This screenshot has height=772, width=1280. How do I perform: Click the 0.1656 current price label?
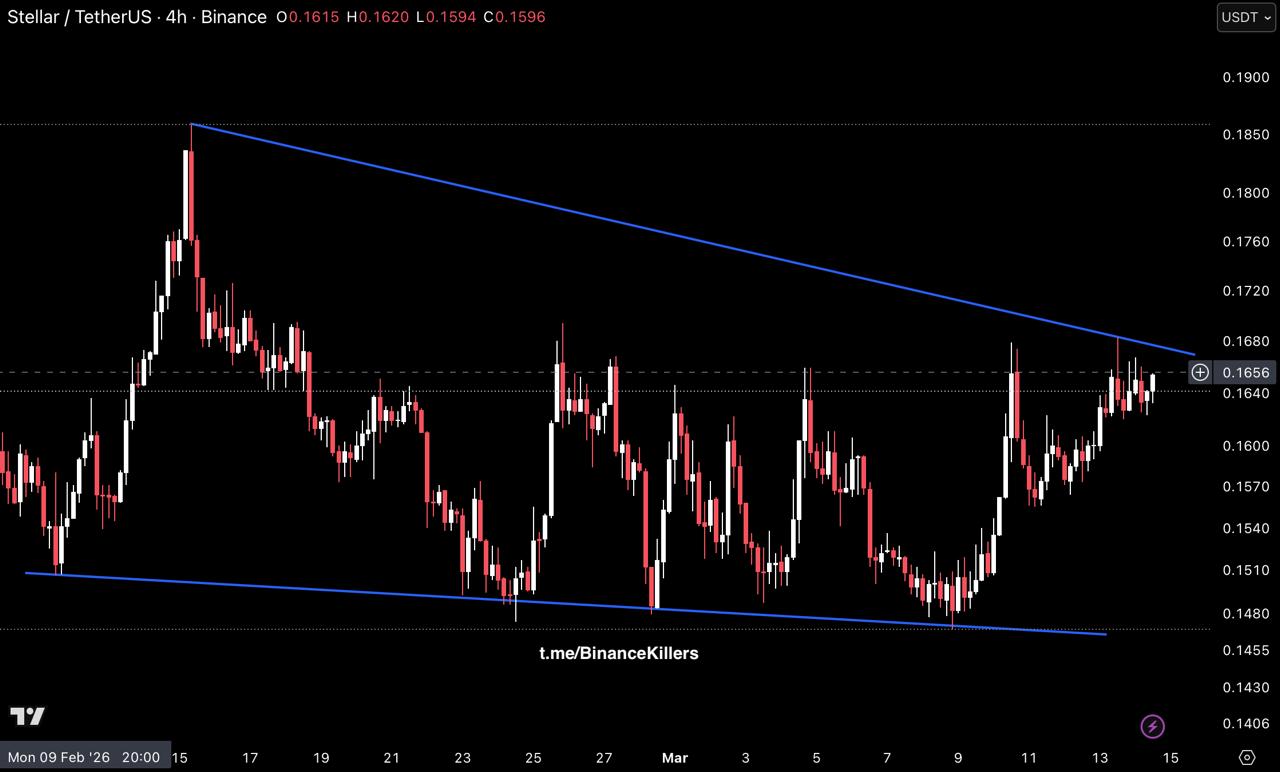[x=1245, y=373]
